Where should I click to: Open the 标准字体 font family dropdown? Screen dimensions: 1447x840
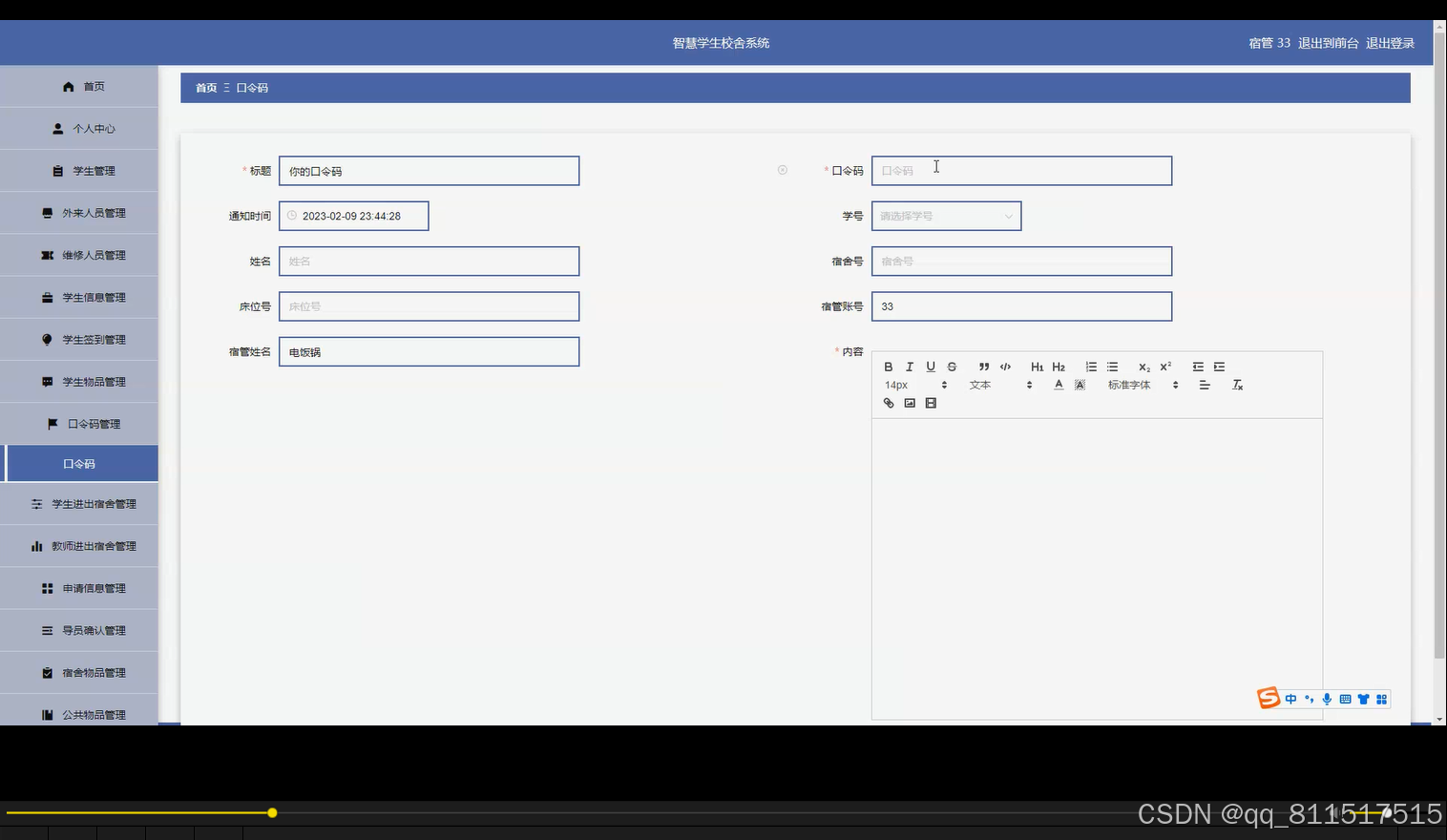[x=1143, y=385]
